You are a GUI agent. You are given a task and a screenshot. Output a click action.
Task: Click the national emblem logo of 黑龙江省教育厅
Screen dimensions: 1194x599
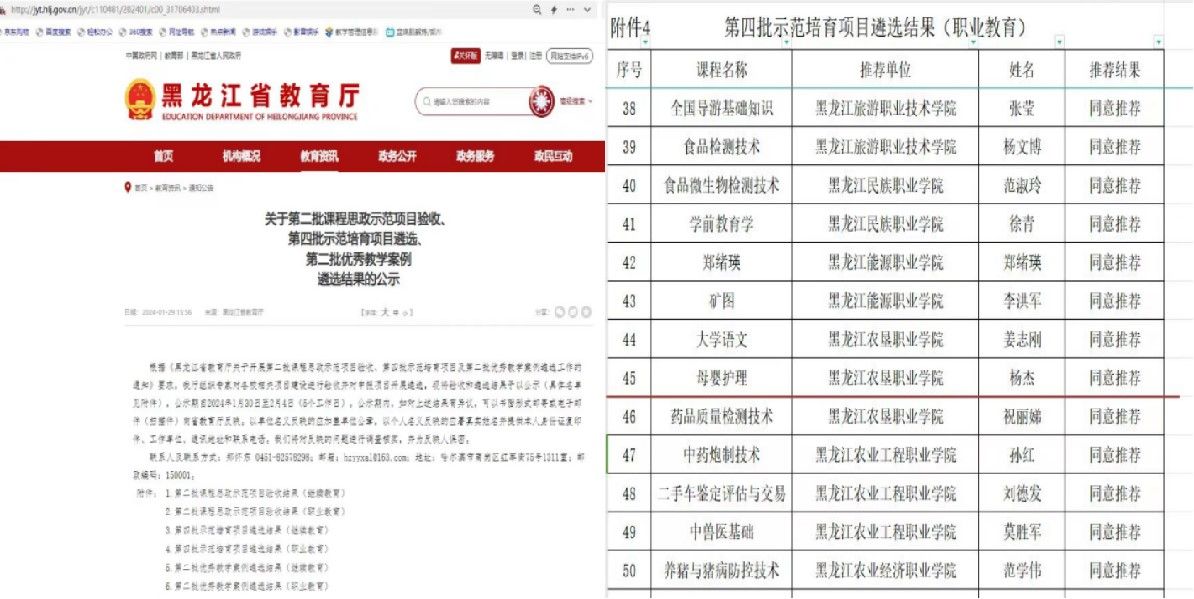pos(139,99)
